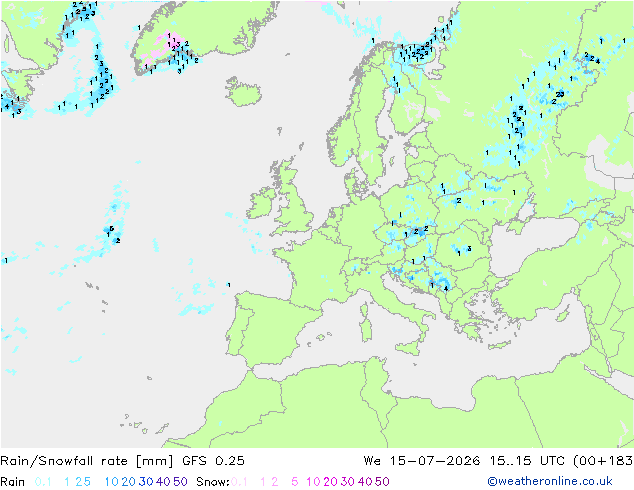Click the "15..15 UTC" time label
This screenshot has height=490, width=634.
pyautogui.click(x=527, y=461)
